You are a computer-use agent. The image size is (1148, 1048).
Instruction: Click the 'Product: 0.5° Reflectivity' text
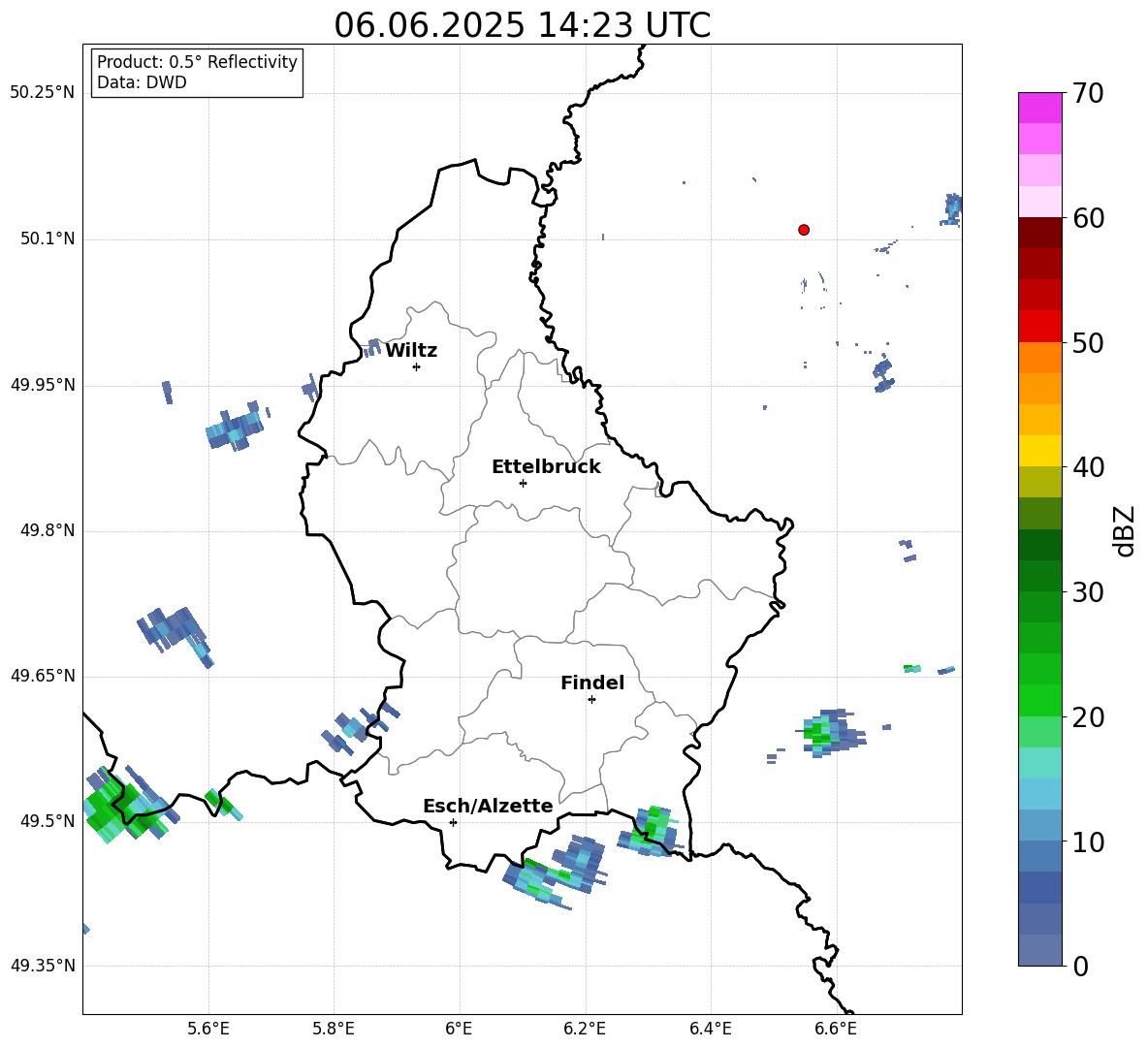(197, 61)
